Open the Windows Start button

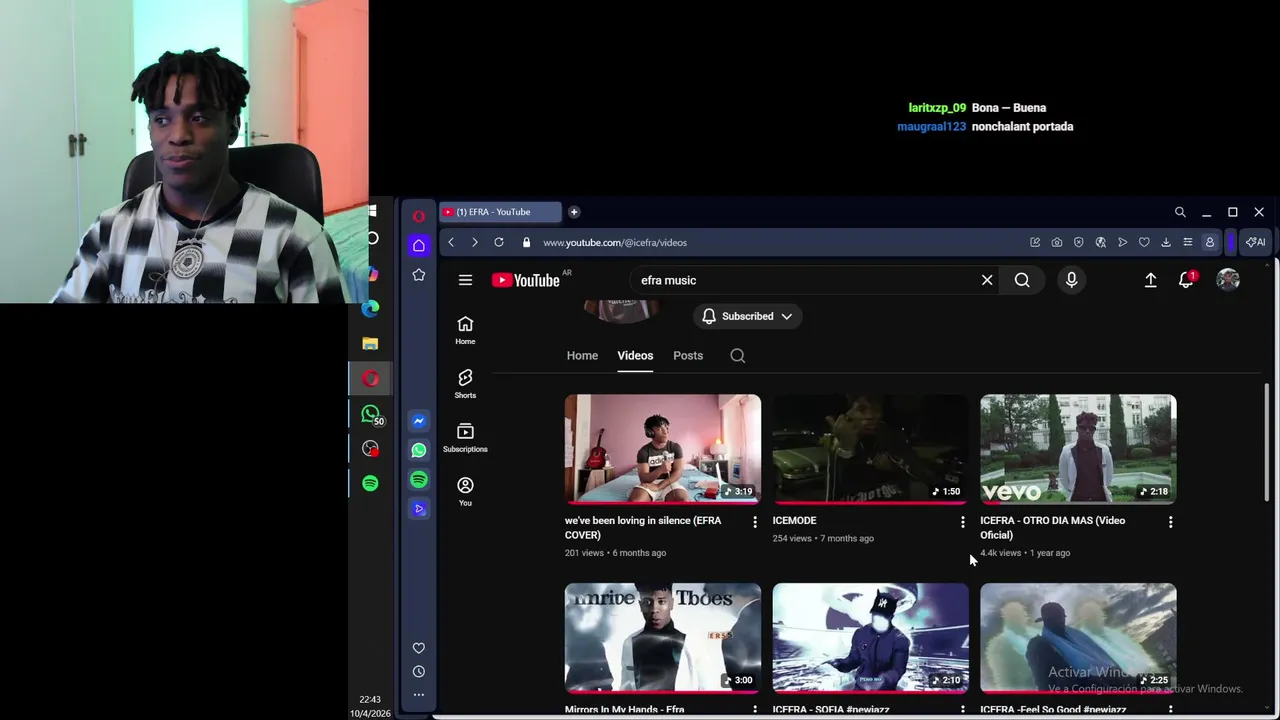[372, 211]
